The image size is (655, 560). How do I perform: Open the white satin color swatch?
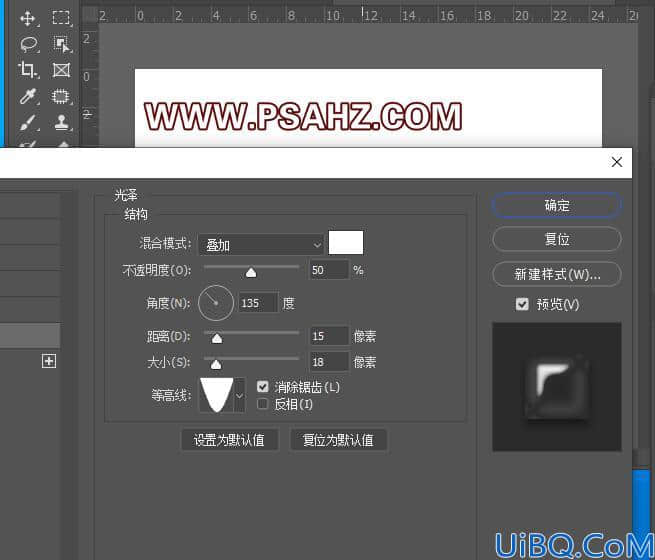pos(346,243)
